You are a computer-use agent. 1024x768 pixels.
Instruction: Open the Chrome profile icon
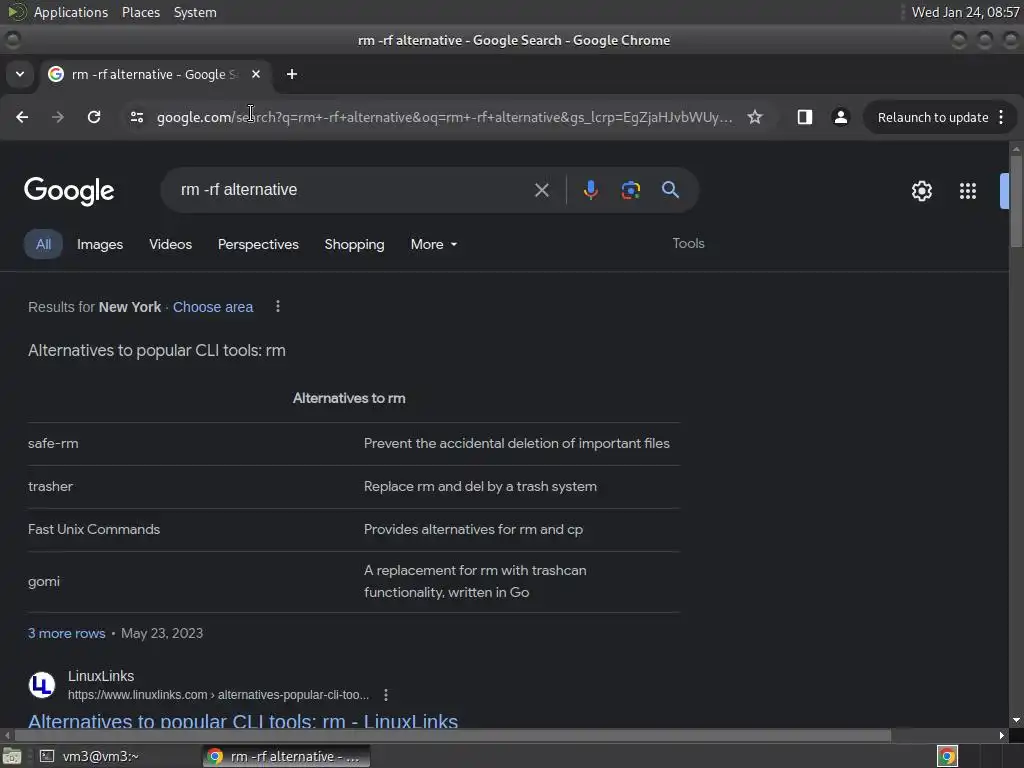coord(840,117)
